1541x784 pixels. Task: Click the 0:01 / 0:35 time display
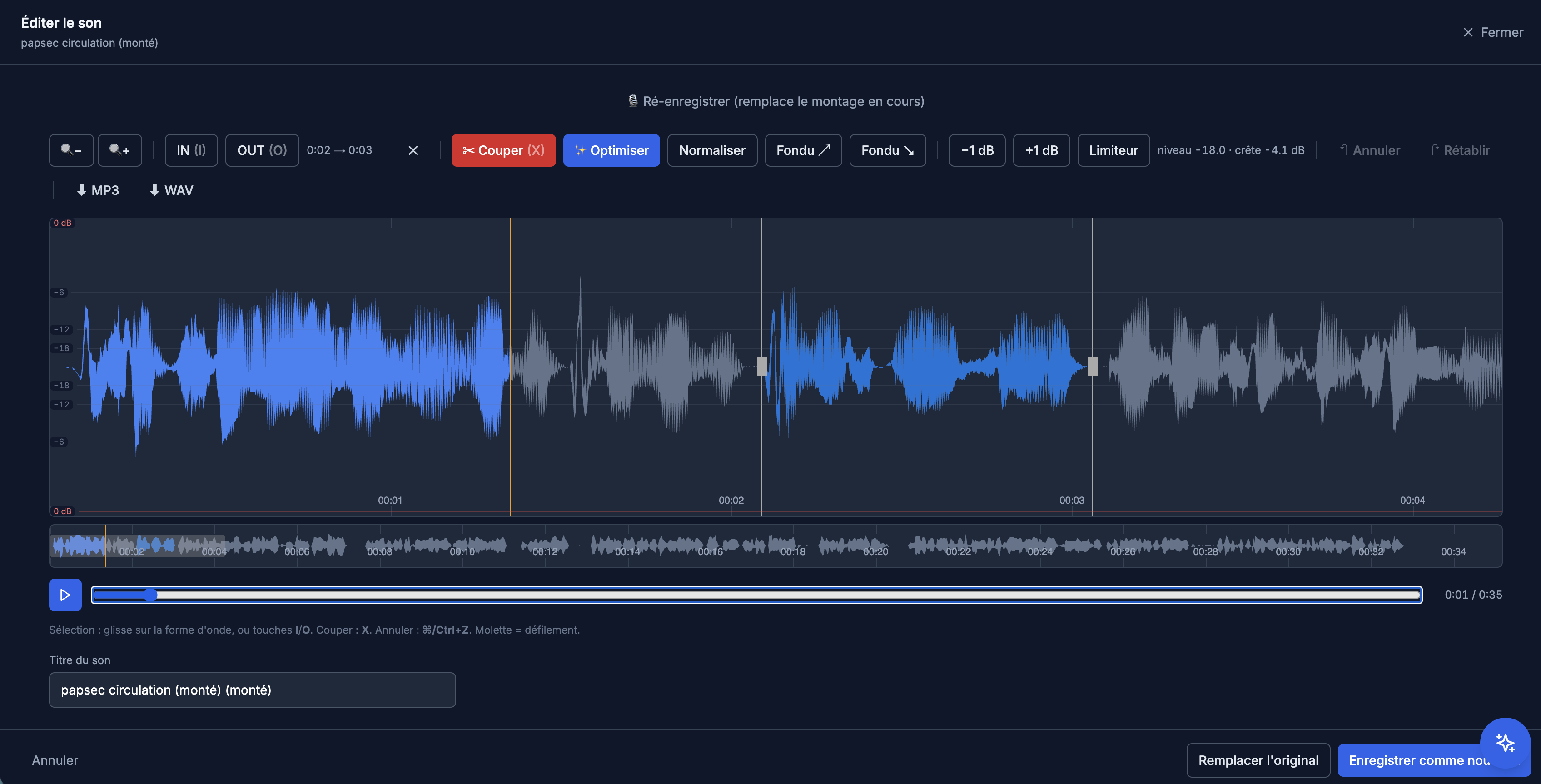(x=1473, y=595)
